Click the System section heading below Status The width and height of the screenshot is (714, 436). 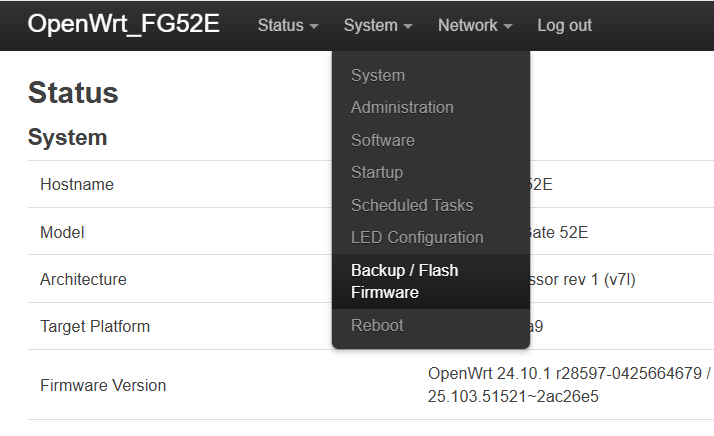tap(67, 137)
